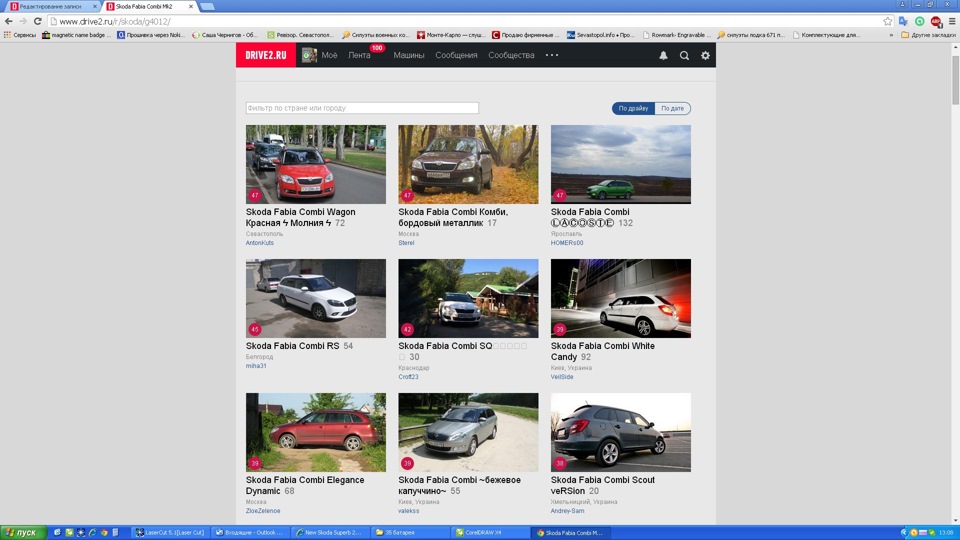Open user profile Andrey-Sam

(x=567, y=511)
